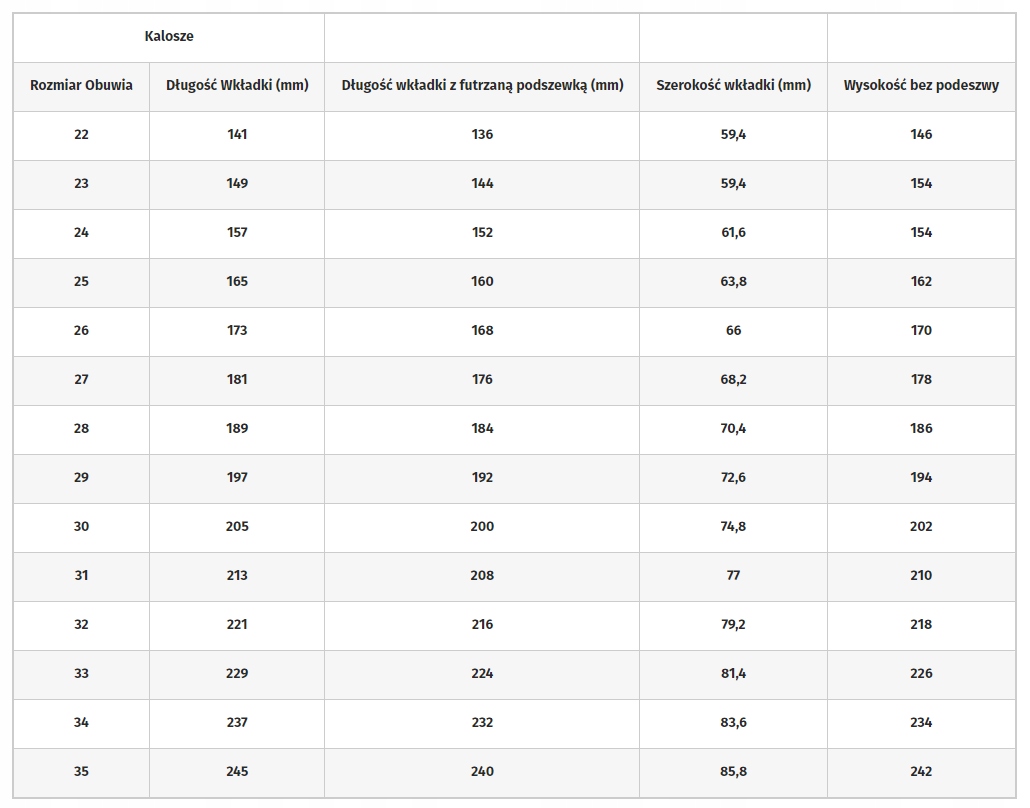This screenshot has height=808, width=1030.
Task: Click the Długość Wkładki (mm) header
Action: pos(237,86)
